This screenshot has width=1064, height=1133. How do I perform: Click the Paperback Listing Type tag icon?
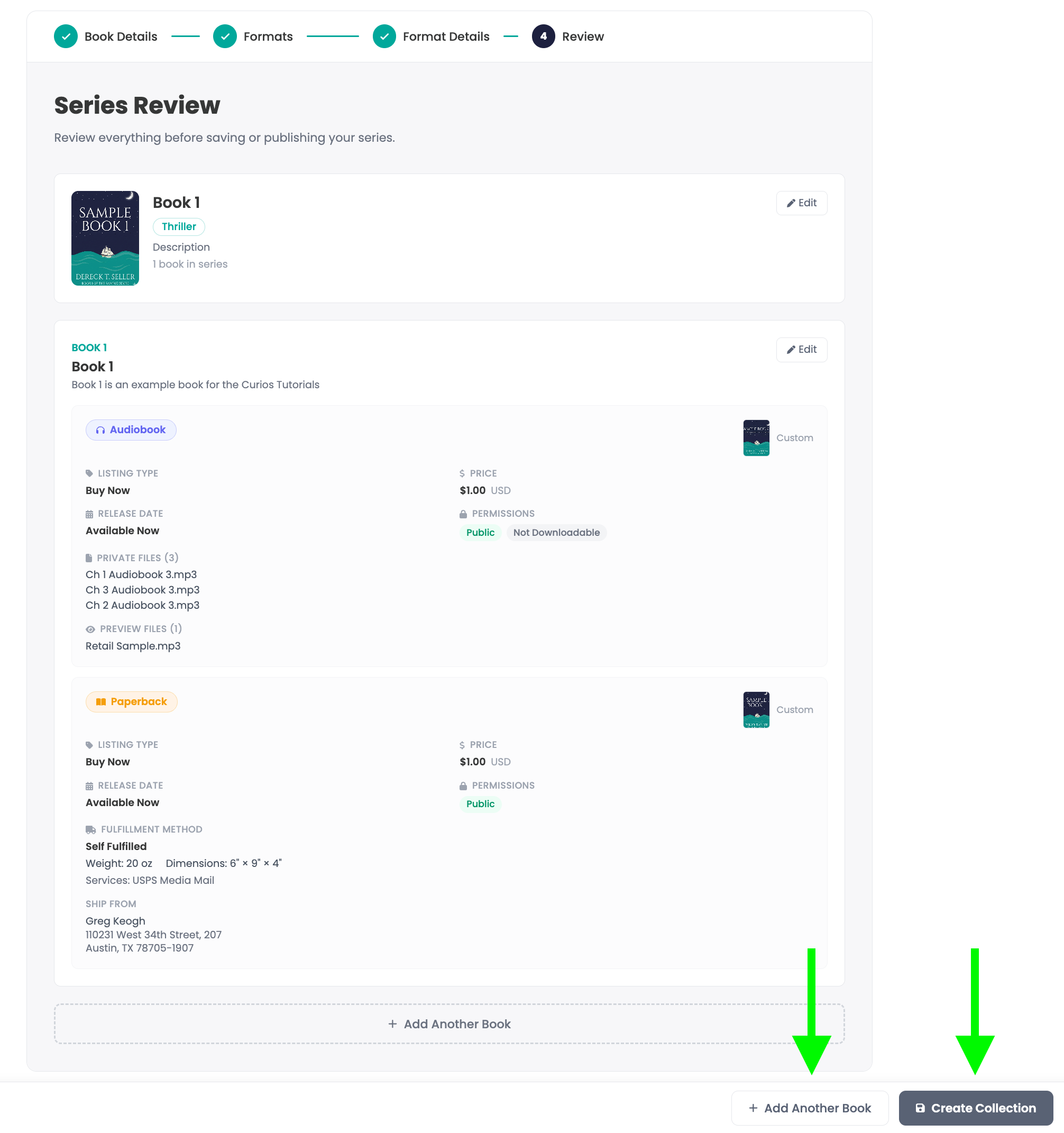89,745
